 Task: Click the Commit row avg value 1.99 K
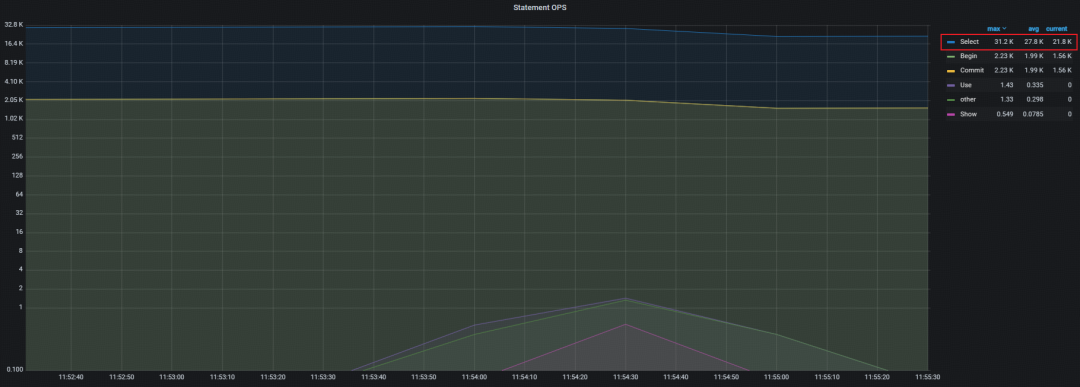(x=1034, y=70)
